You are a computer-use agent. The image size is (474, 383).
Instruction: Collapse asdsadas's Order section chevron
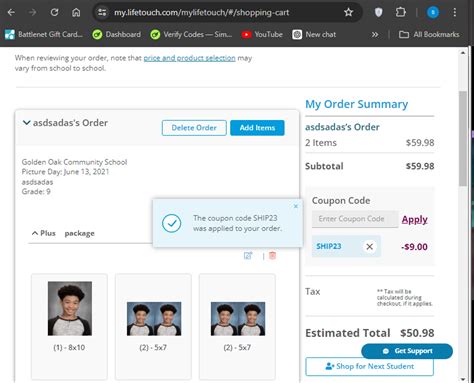(26, 123)
